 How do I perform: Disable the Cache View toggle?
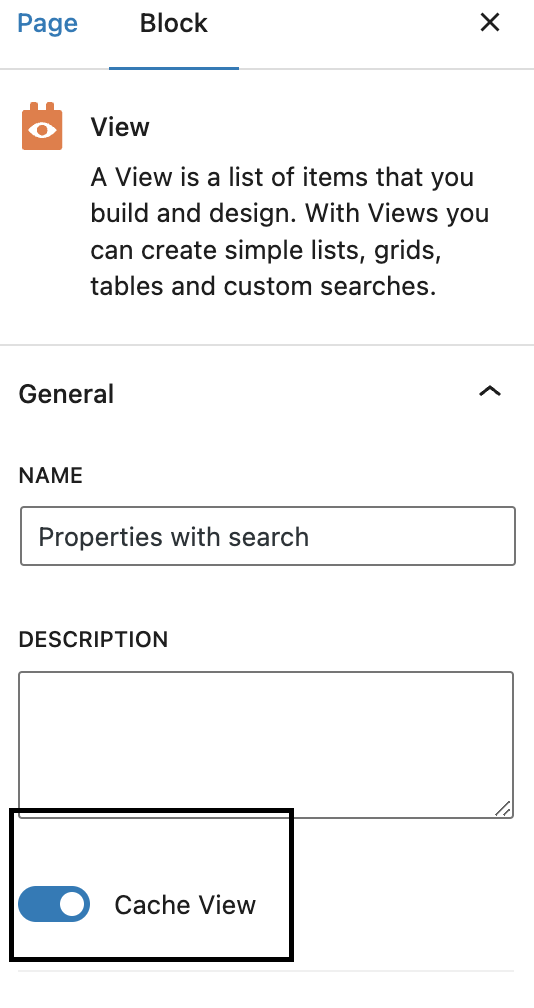pos(54,904)
